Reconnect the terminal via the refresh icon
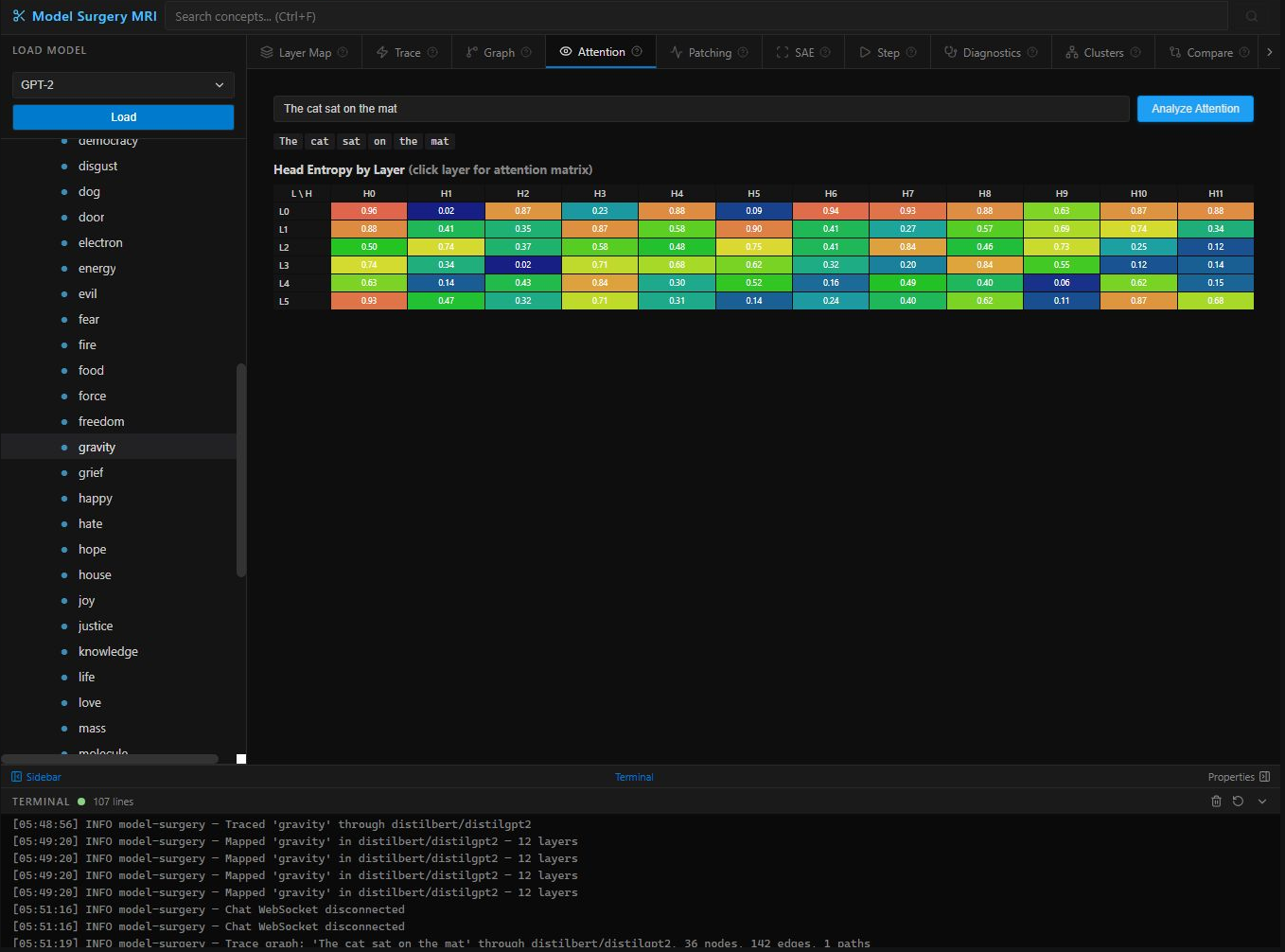Viewport: 1285px width, 952px height. (1239, 801)
